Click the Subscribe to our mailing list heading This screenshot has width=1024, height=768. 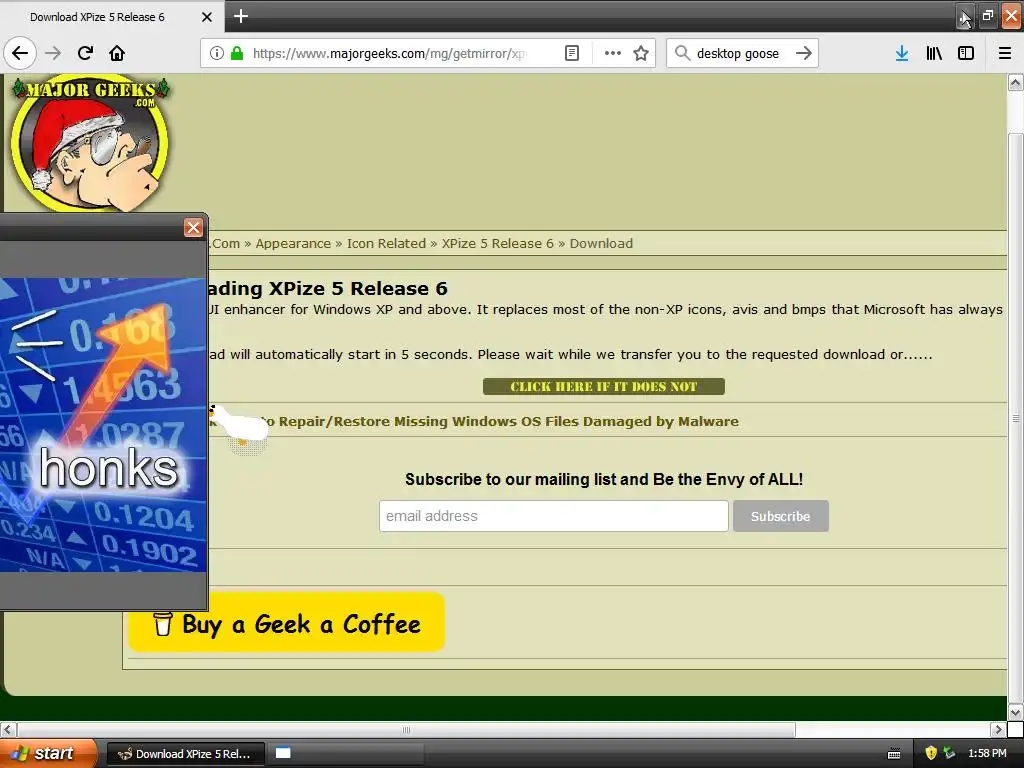point(603,479)
